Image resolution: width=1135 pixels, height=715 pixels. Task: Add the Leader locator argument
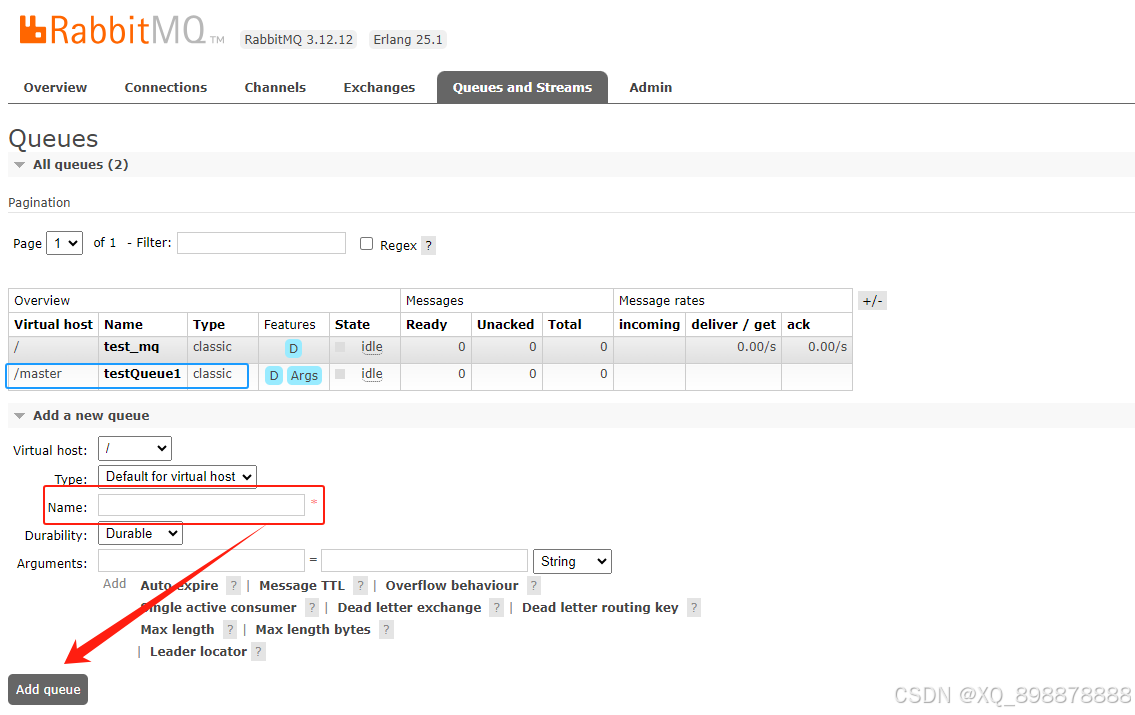(198, 652)
